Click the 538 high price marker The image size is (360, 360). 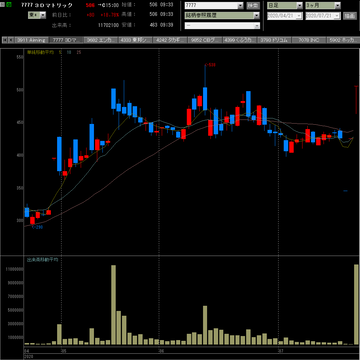tap(210, 65)
